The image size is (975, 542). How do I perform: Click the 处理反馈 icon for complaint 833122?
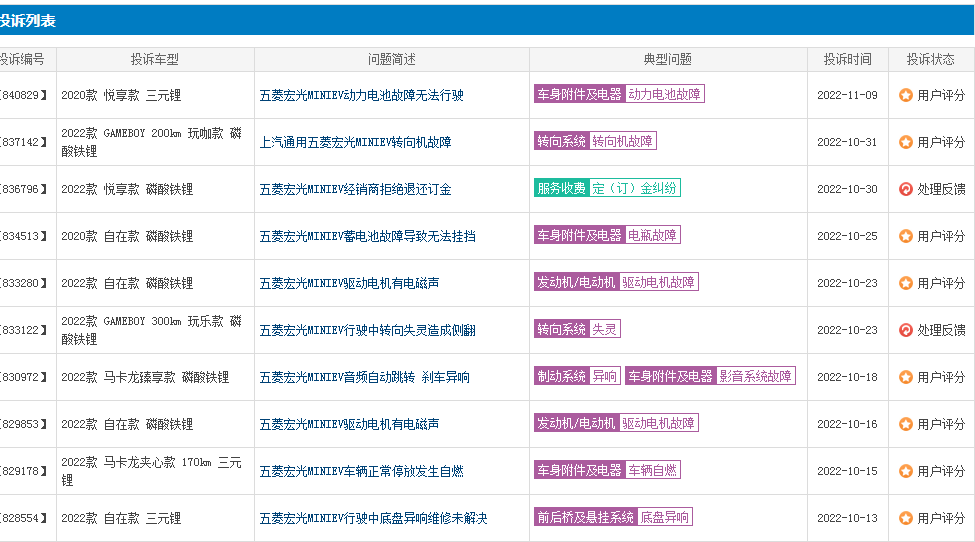[905, 330]
